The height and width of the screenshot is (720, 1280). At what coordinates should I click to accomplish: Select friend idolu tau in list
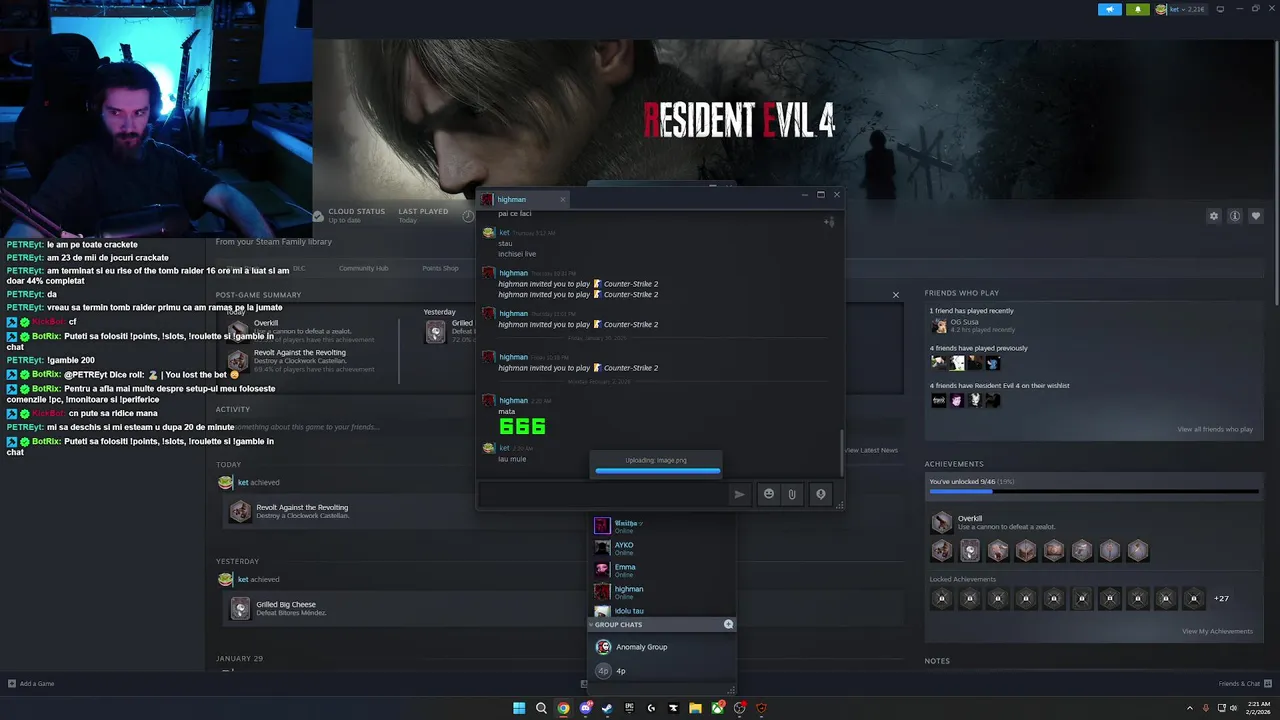coord(660,611)
